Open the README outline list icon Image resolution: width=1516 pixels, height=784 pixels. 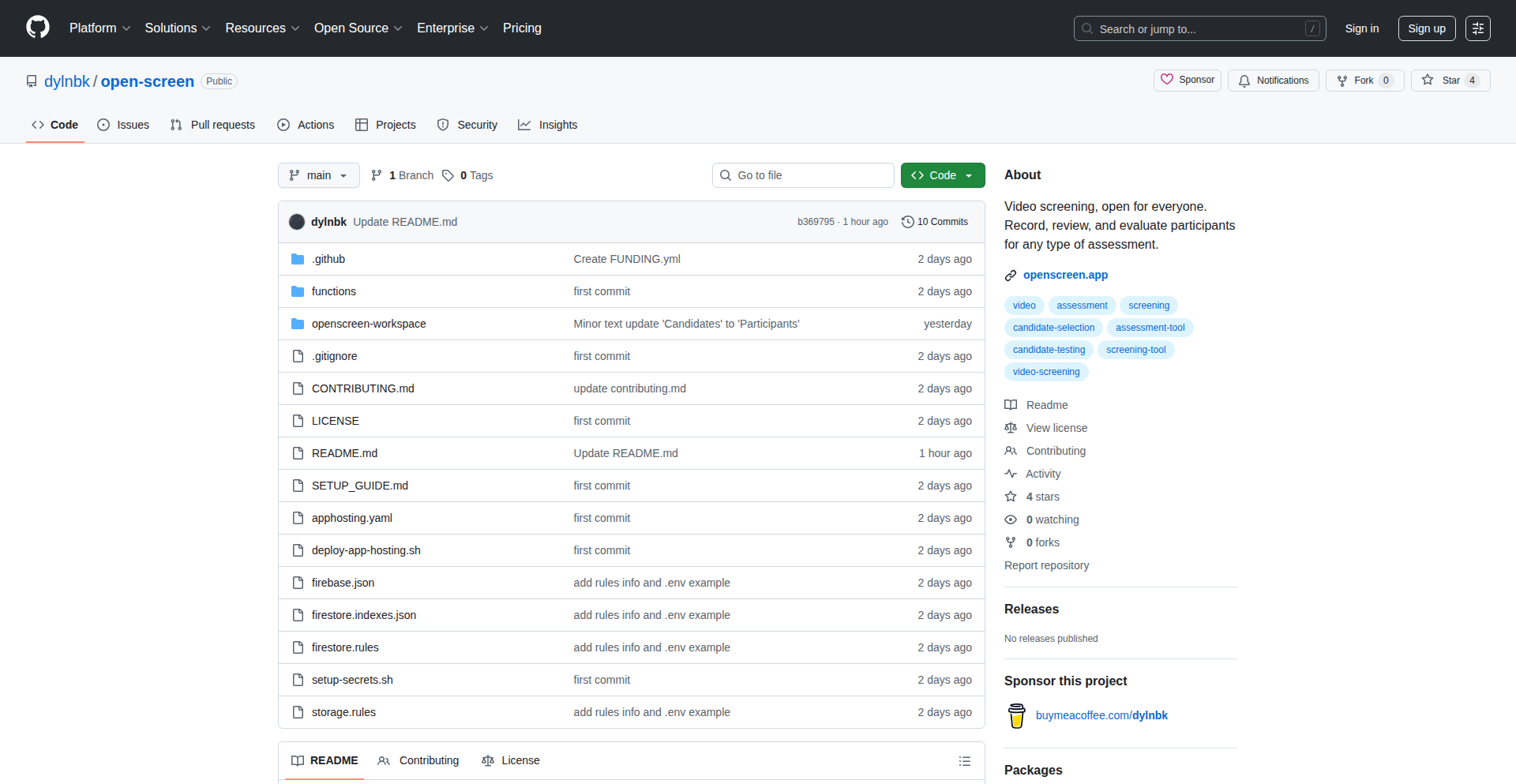[964, 761]
